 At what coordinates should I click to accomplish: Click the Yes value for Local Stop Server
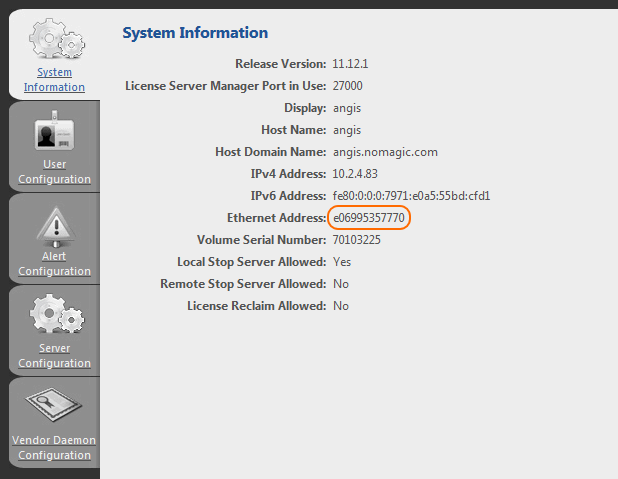(342, 262)
